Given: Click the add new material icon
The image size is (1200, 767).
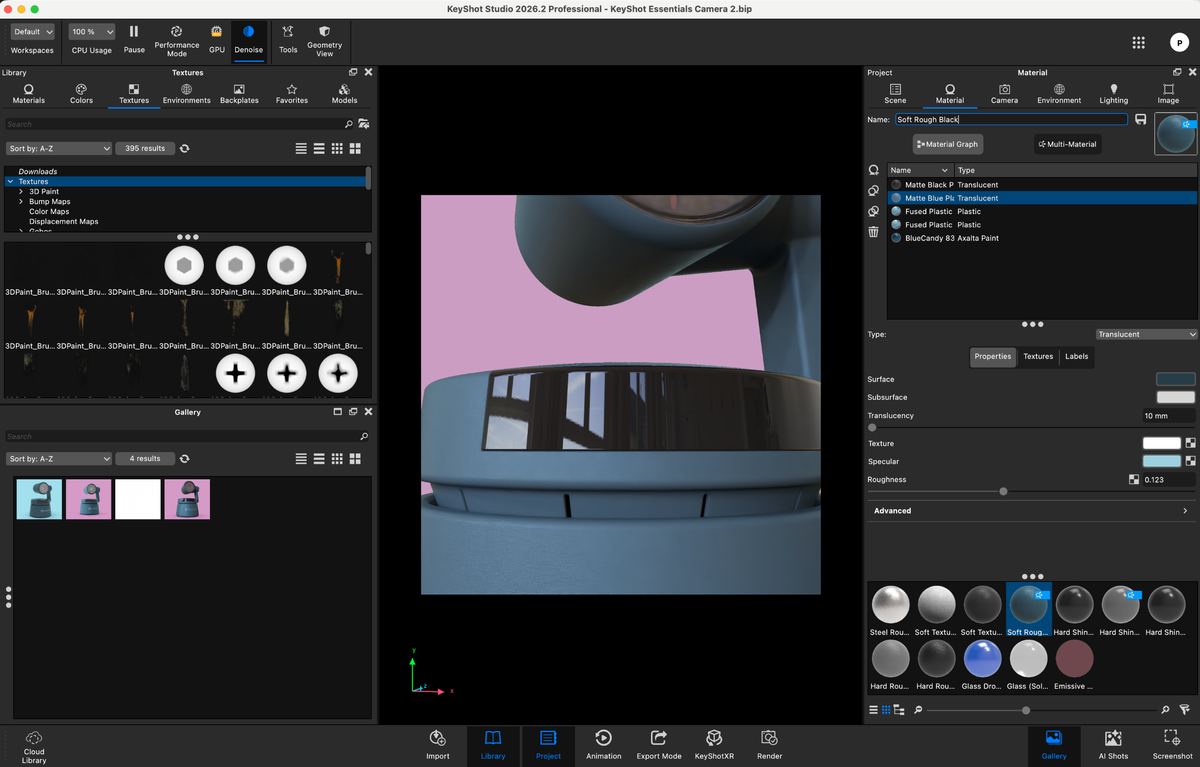Looking at the screenshot, I should pyautogui.click(x=873, y=170).
